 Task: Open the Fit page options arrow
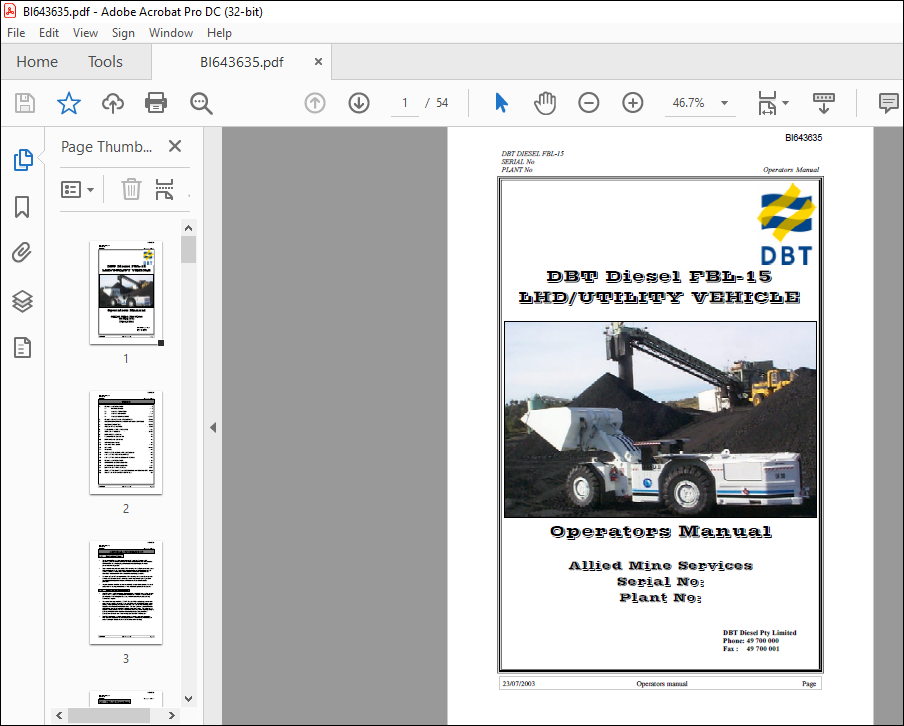pos(785,103)
